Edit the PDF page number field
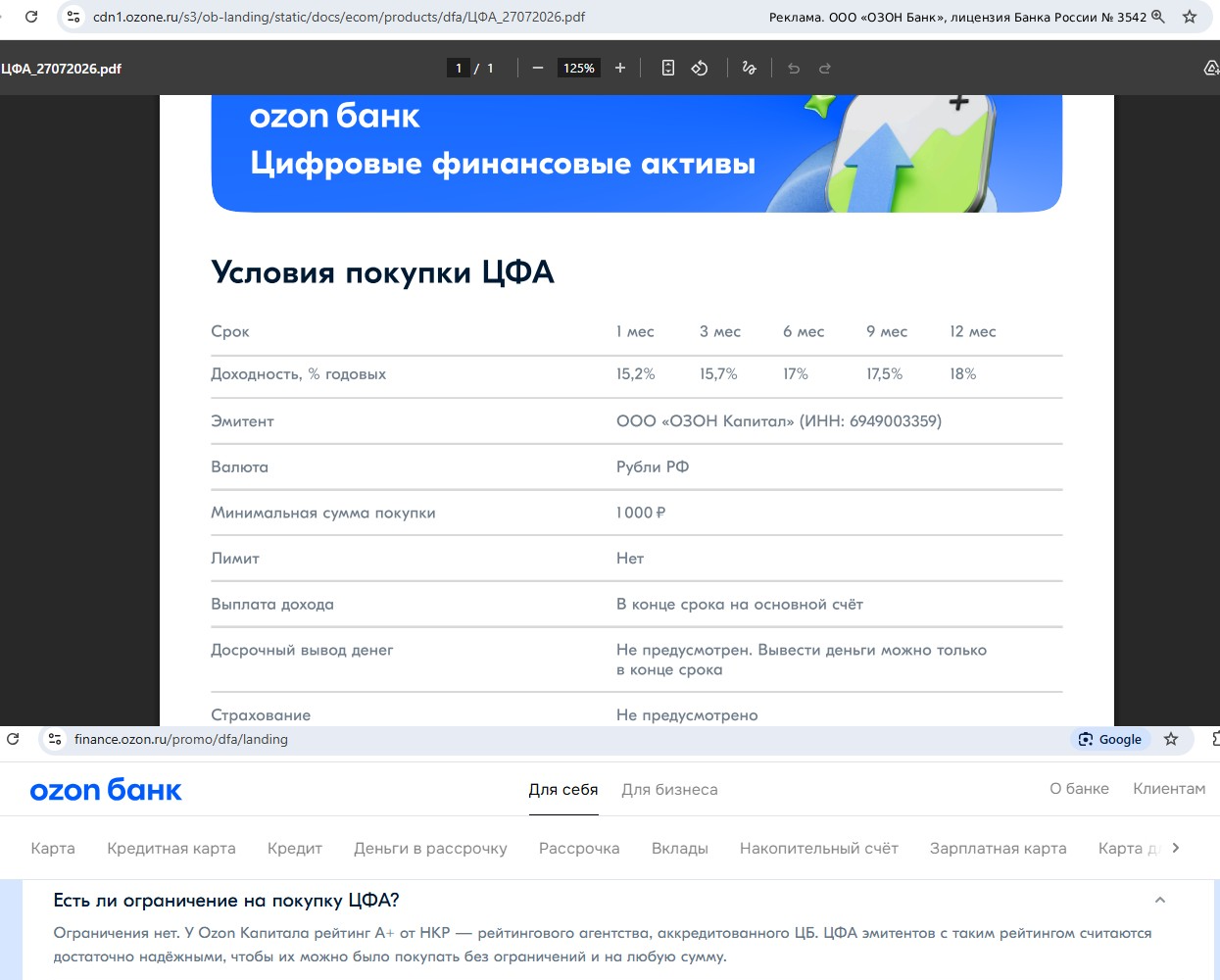 pyautogui.click(x=459, y=68)
